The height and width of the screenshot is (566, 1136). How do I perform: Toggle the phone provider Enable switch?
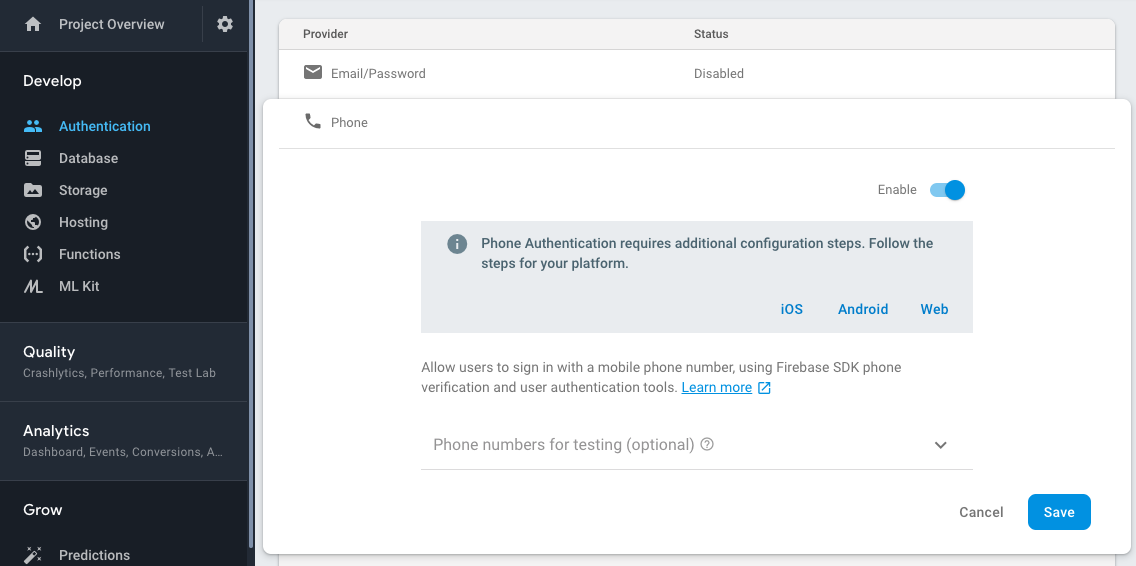point(947,190)
